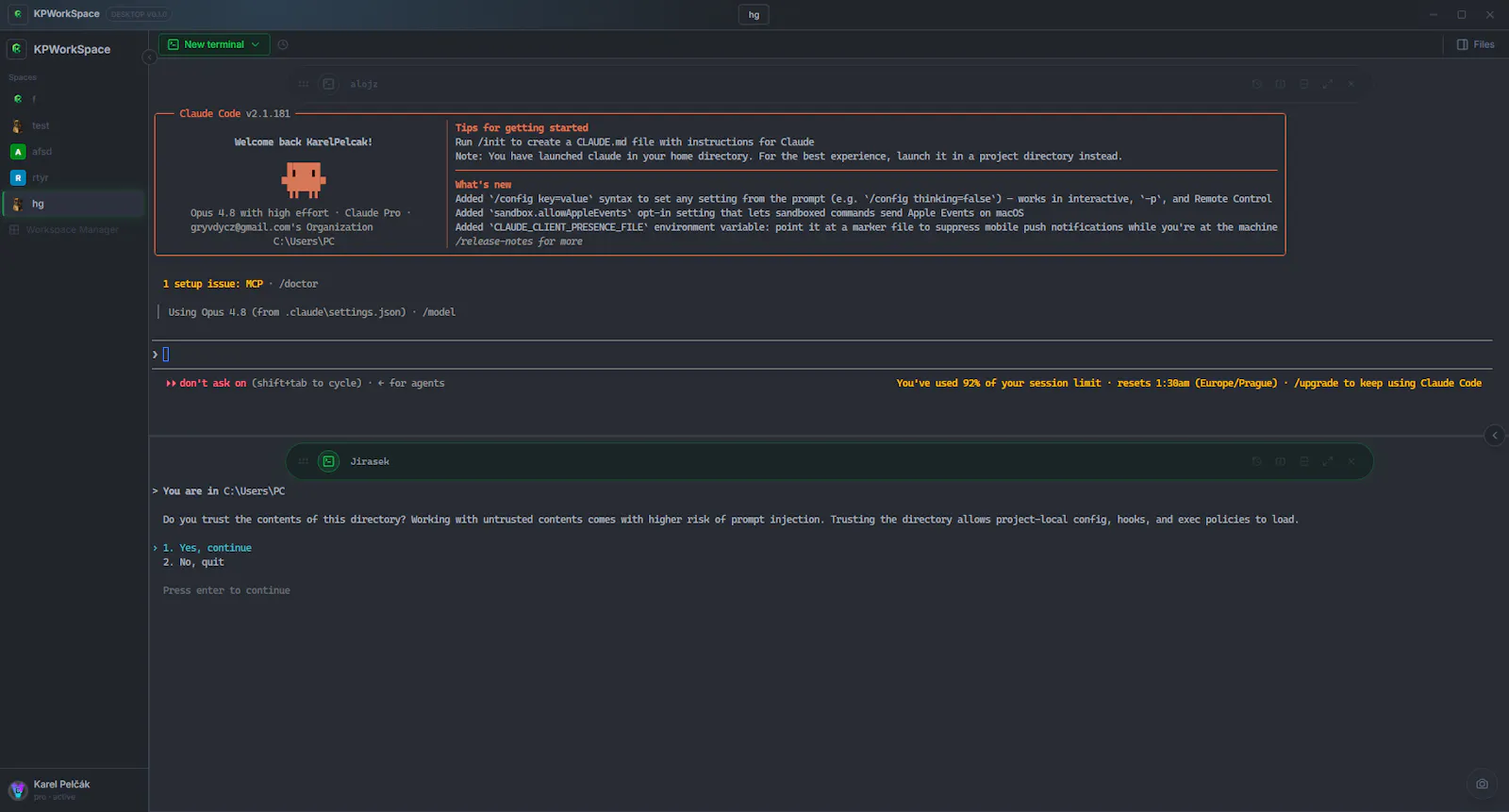Click the Claude pixel mascot image
This screenshot has width=1509, height=812.
pyautogui.click(x=304, y=179)
